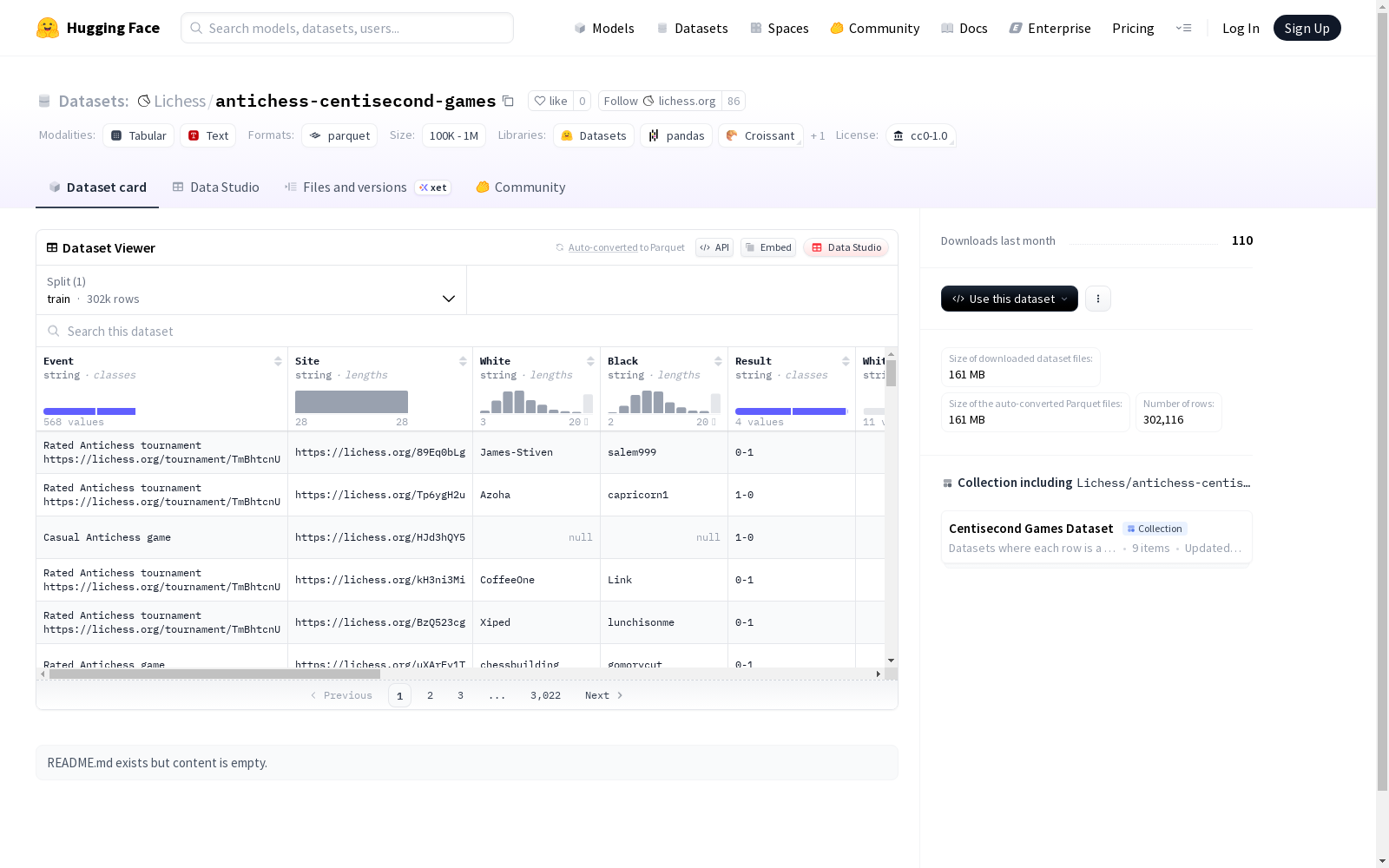Viewport: 1389px width, 868px height.
Task: Open the navigation overflow menu icon
Action: 1183,28
